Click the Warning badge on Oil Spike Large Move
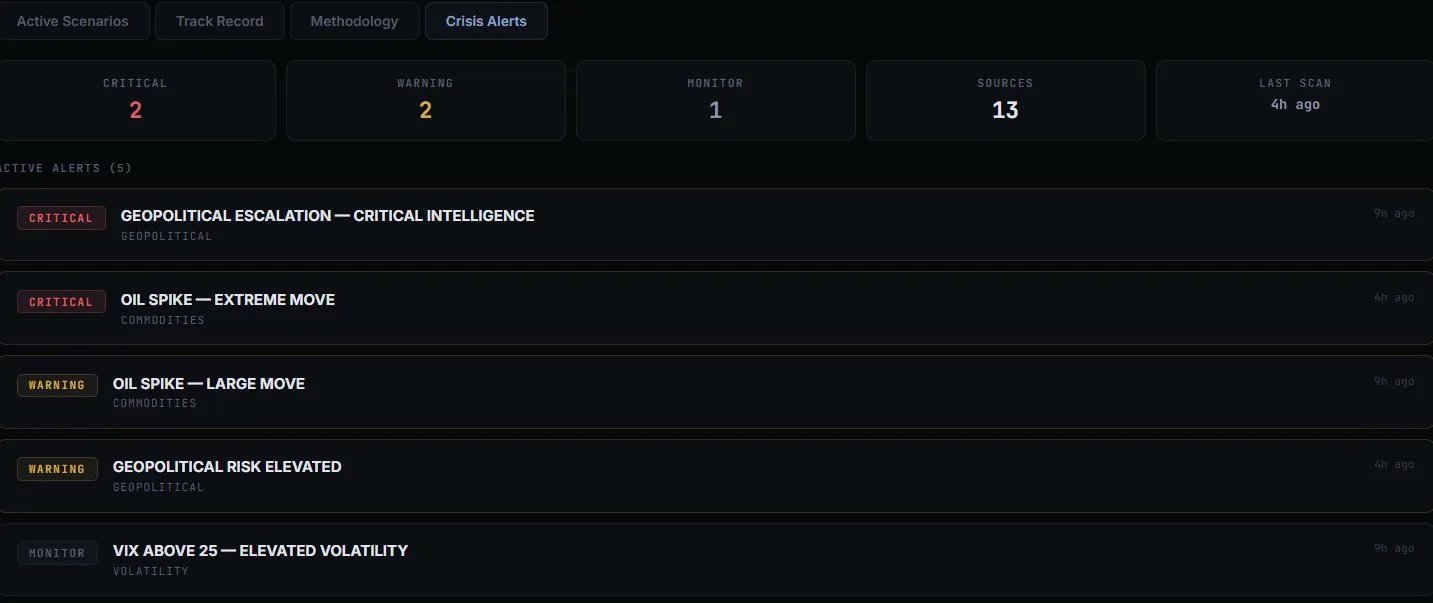This screenshot has height=603, width=1433. (57, 385)
